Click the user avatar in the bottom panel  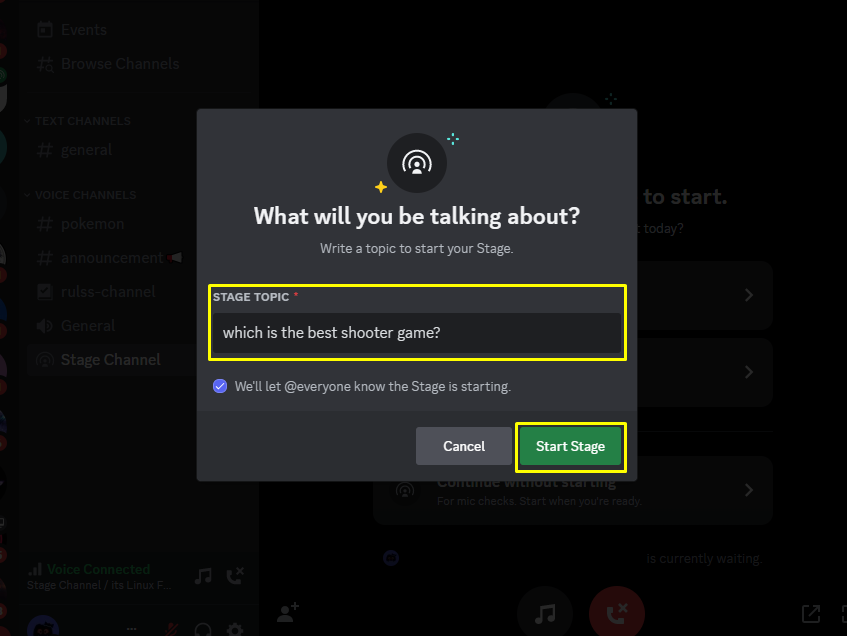[43, 628]
